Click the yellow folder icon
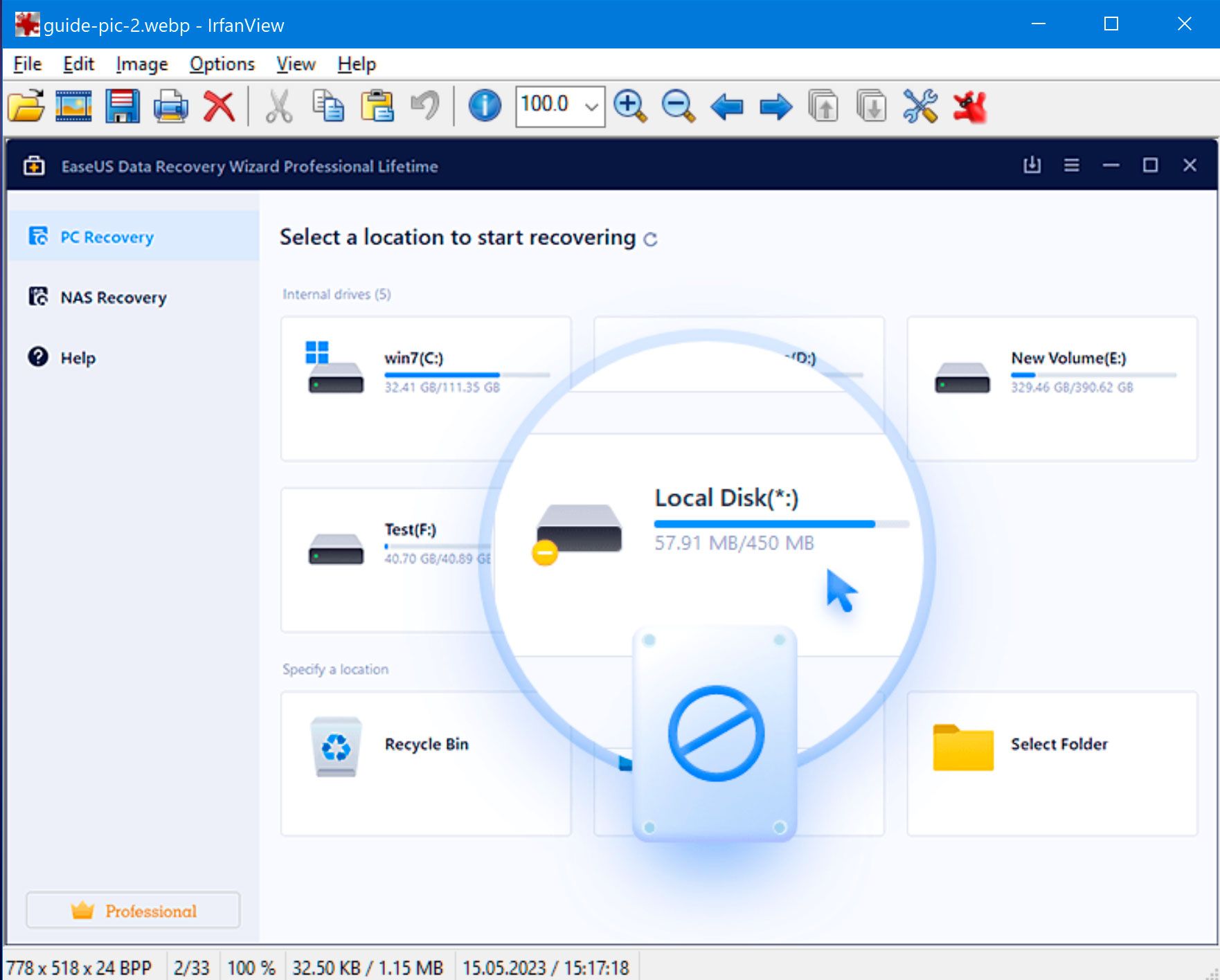 [963, 747]
